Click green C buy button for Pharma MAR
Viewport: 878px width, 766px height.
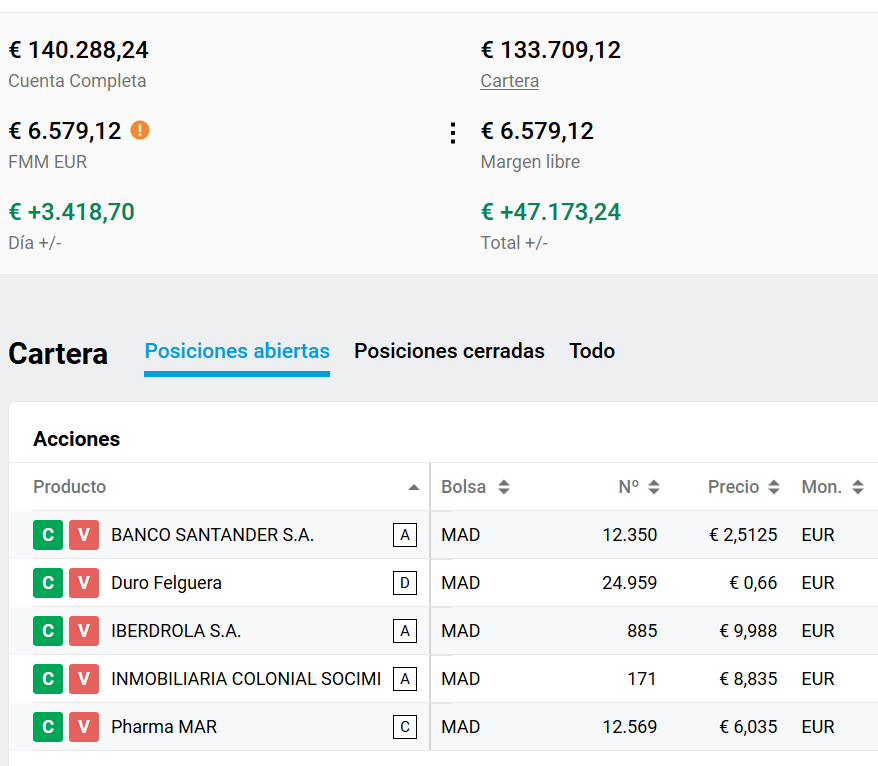tap(48, 727)
